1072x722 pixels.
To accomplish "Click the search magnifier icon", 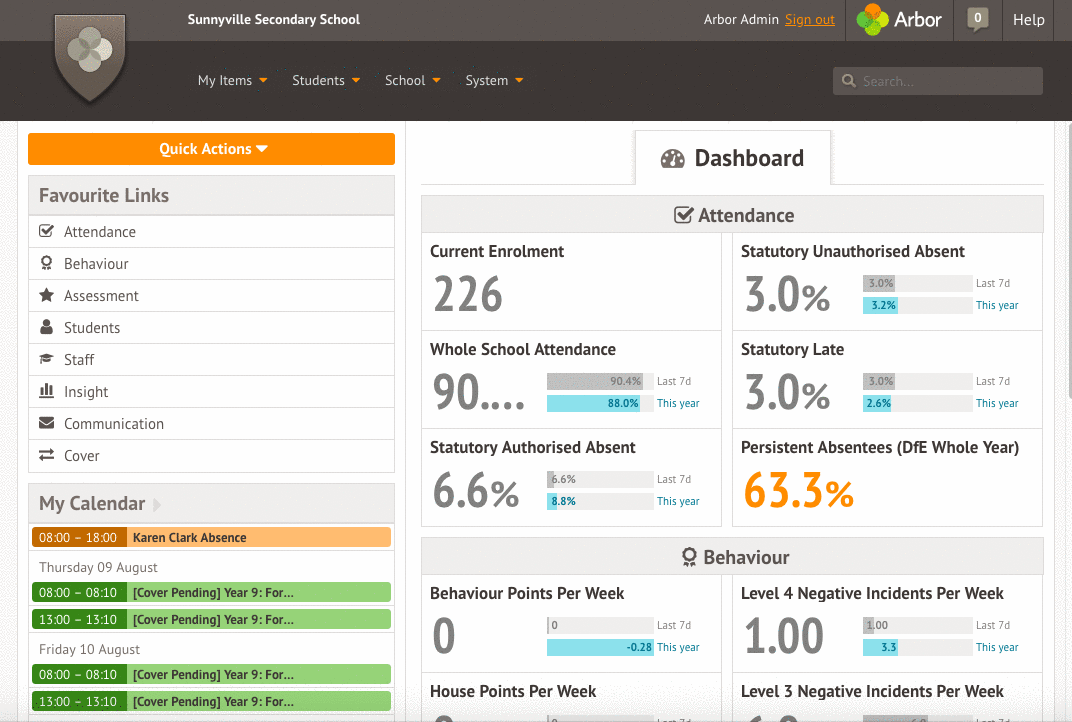I will (848, 81).
